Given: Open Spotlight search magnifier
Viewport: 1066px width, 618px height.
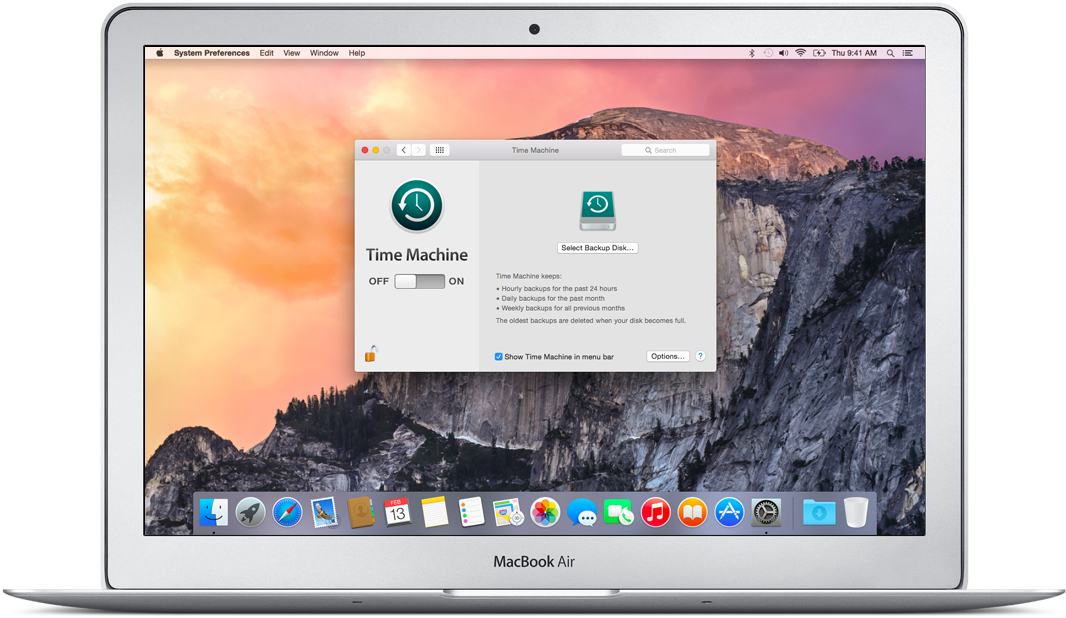Looking at the screenshot, I should click(890, 53).
